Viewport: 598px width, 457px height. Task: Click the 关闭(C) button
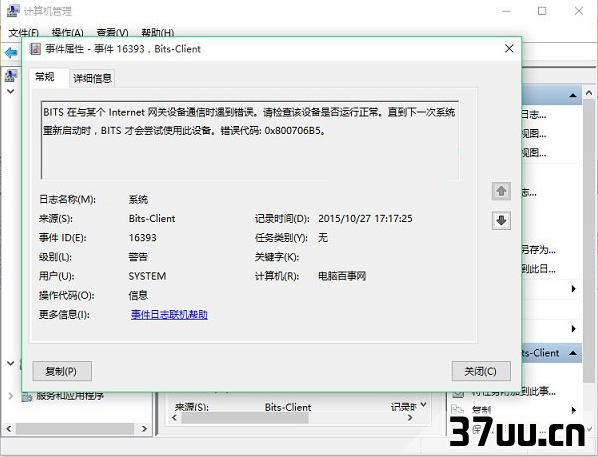click(x=481, y=371)
